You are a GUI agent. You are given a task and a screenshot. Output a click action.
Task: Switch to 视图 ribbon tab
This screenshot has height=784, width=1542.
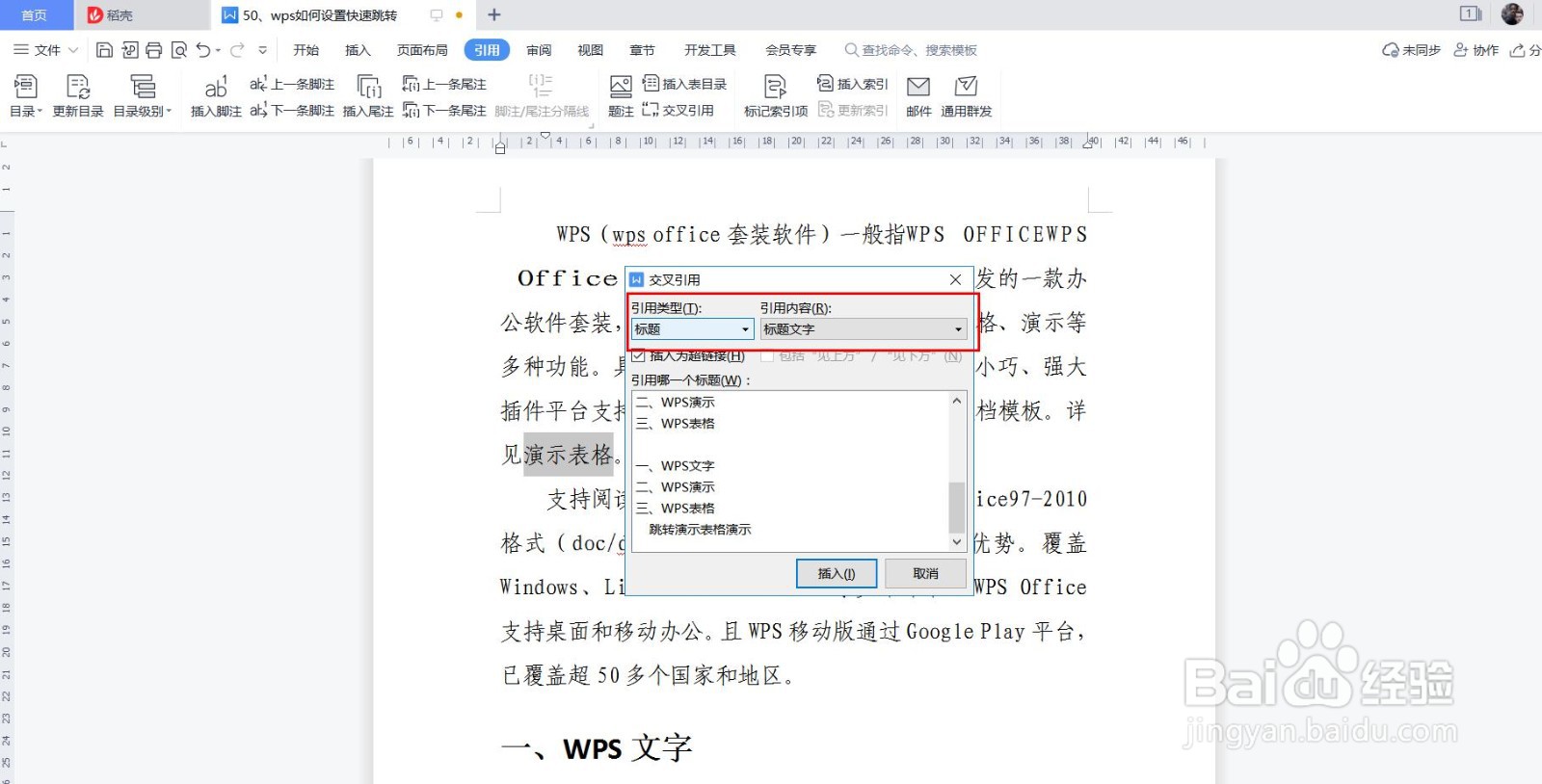click(x=590, y=50)
